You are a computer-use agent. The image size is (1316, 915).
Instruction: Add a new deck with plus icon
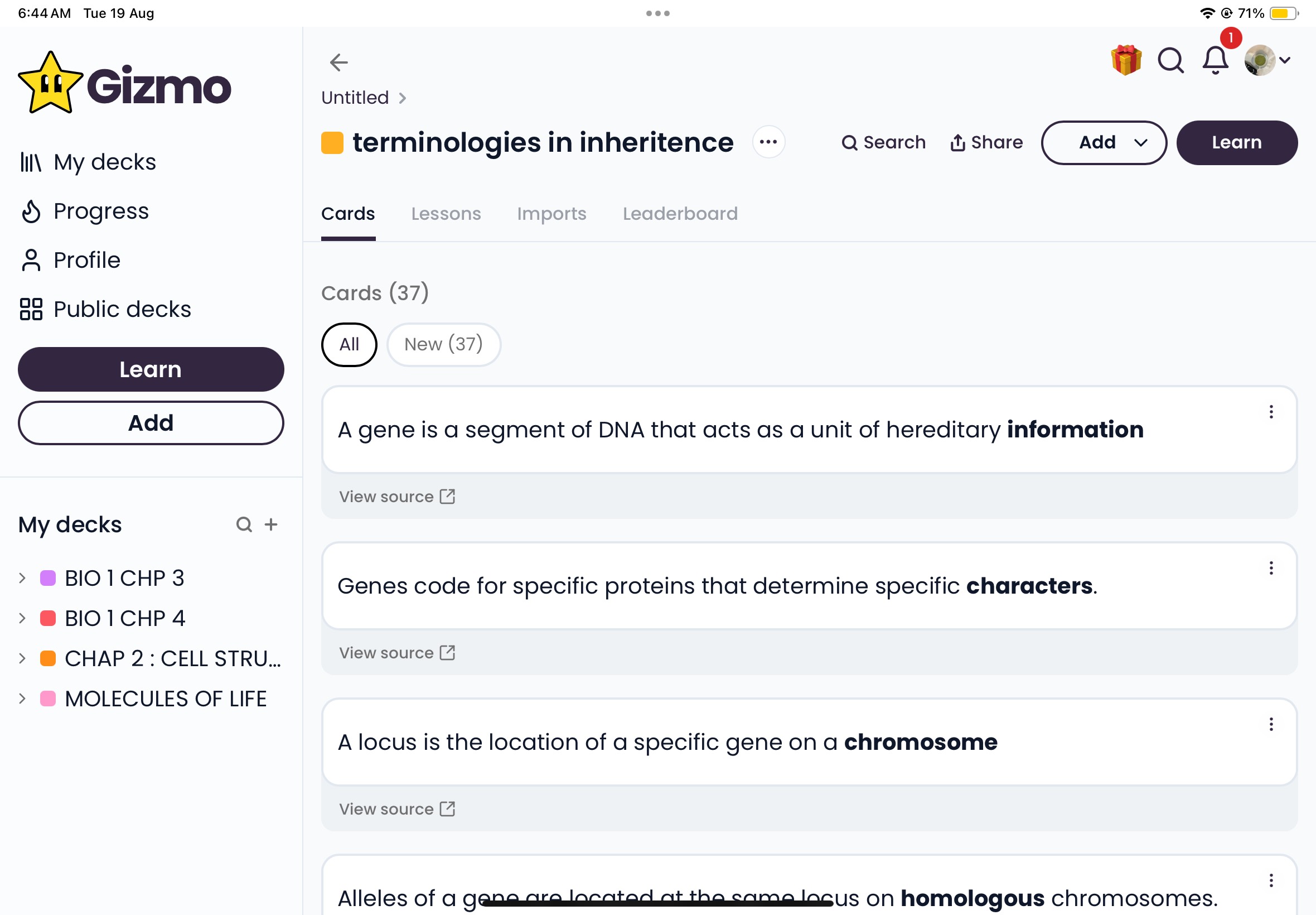tap(271, 524)
